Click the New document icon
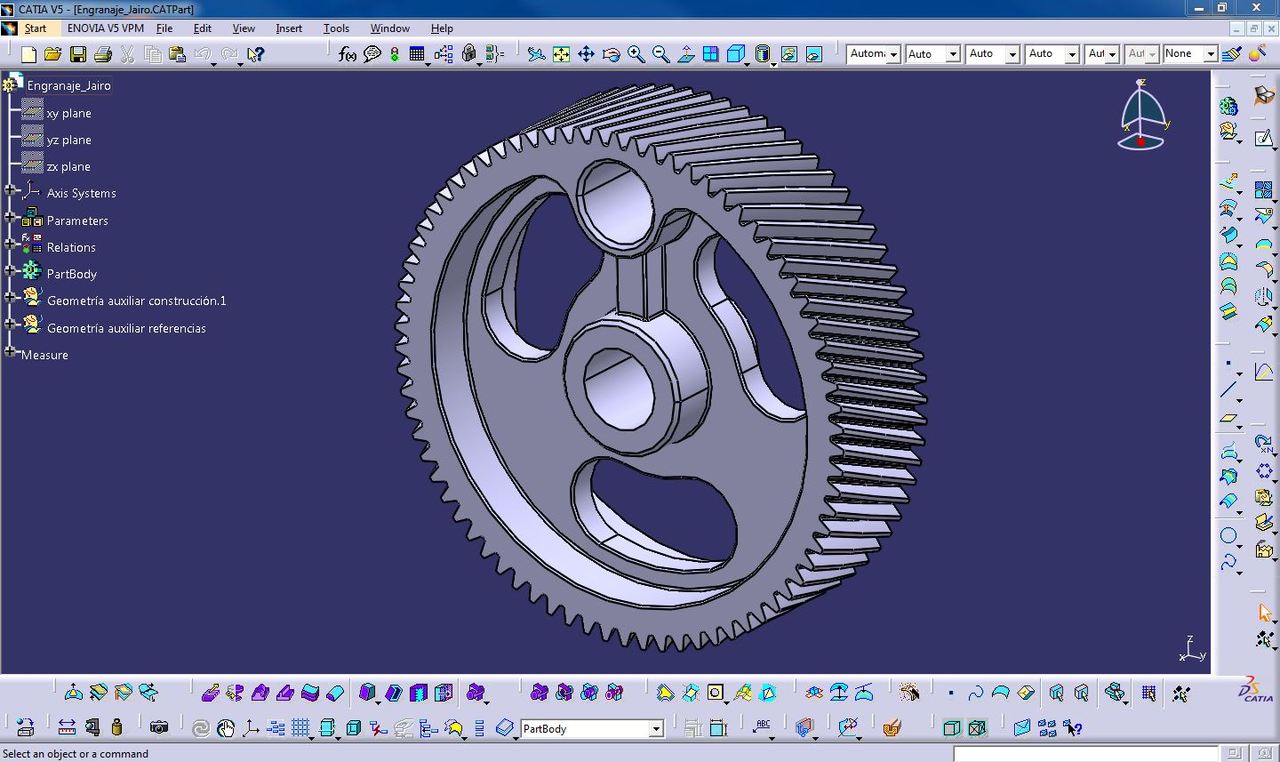Viewport: 1280px width, 762px height. [x=29, y=54]
